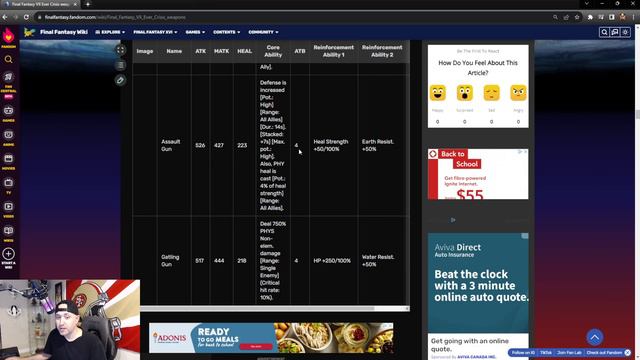The width and height of the screenshot is (640, 360).
Task: Open wiki discussions icon in header
Action: pyautogui.click(x=615, y=32)
